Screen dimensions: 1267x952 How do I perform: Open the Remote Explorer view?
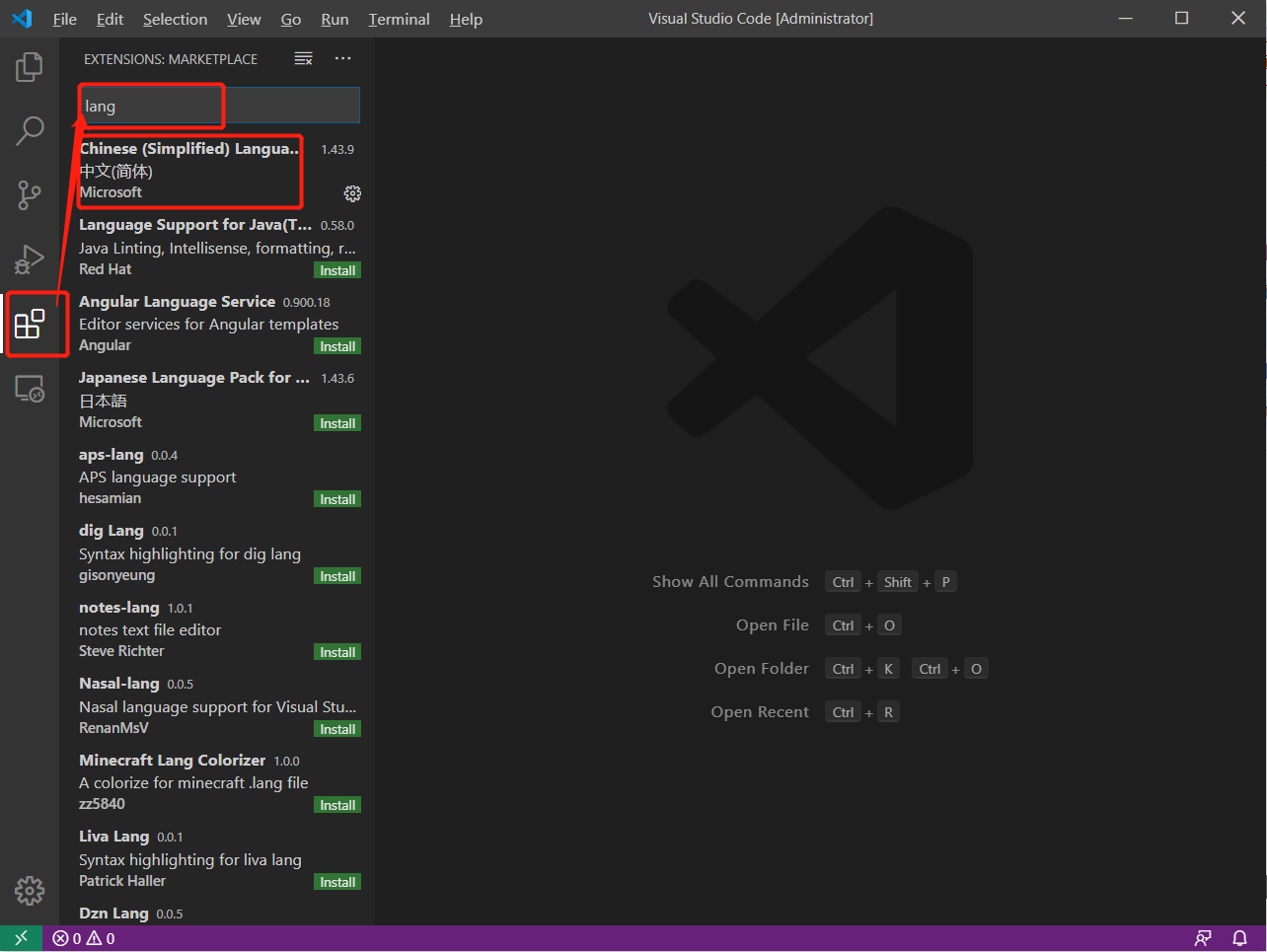coord(30,389)
